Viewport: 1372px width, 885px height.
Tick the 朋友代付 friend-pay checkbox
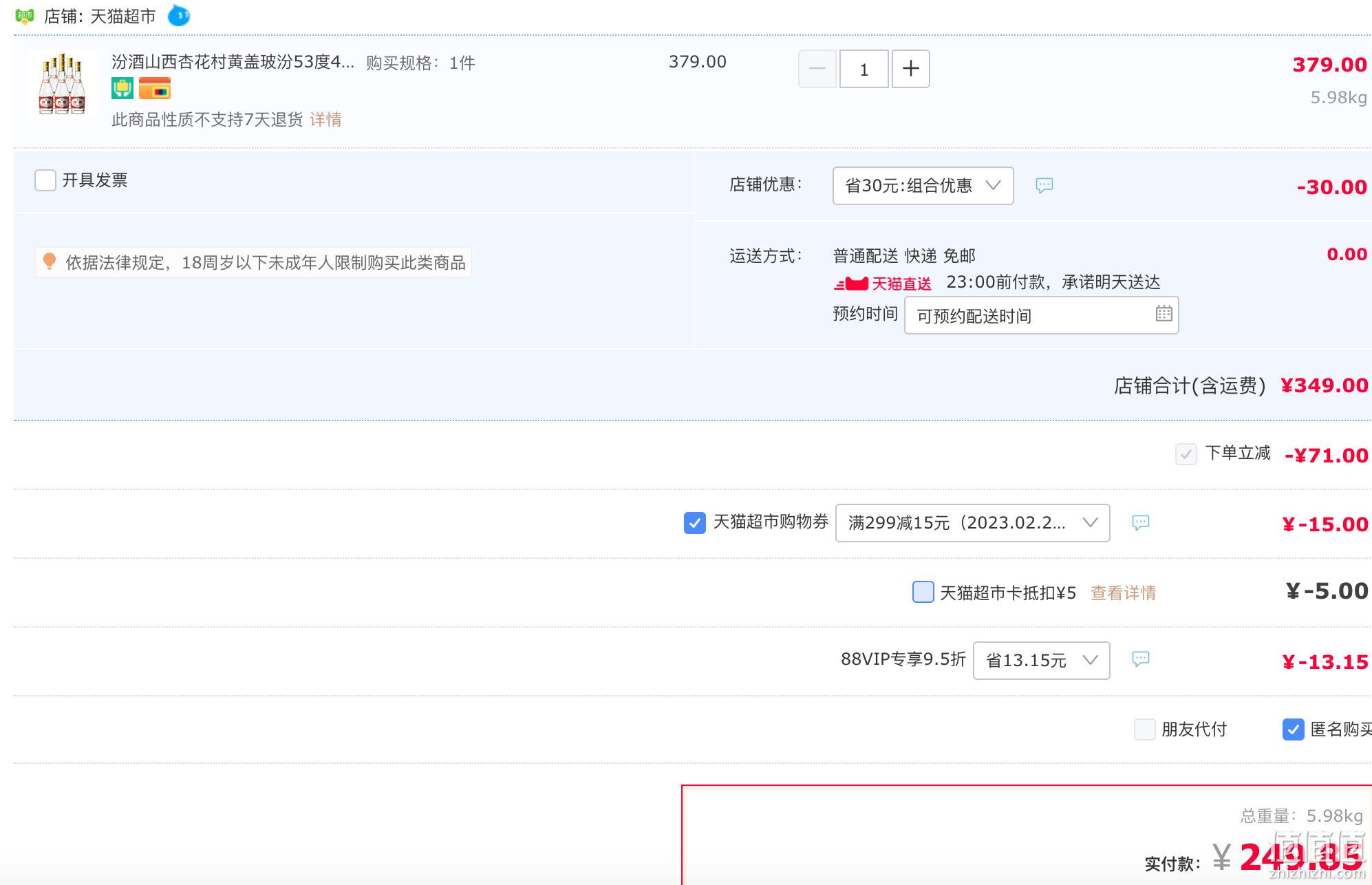[1145, 729]
